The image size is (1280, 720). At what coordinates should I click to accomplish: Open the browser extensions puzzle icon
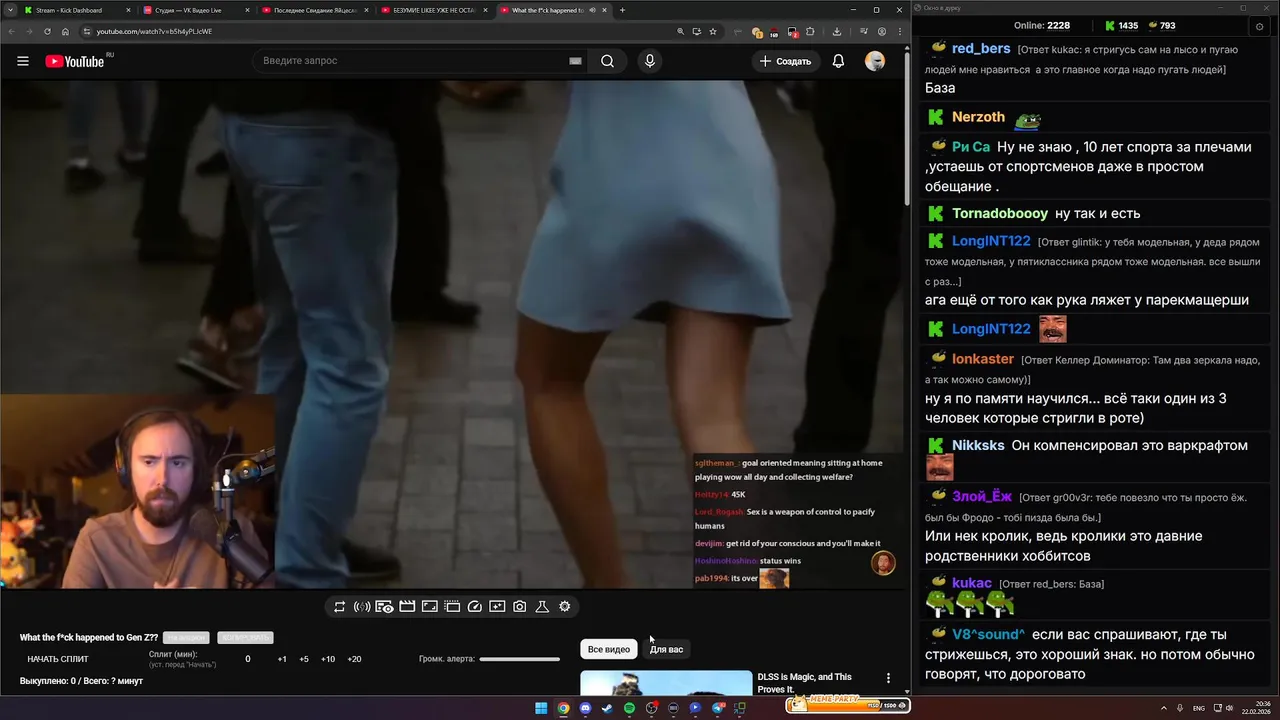810,31
